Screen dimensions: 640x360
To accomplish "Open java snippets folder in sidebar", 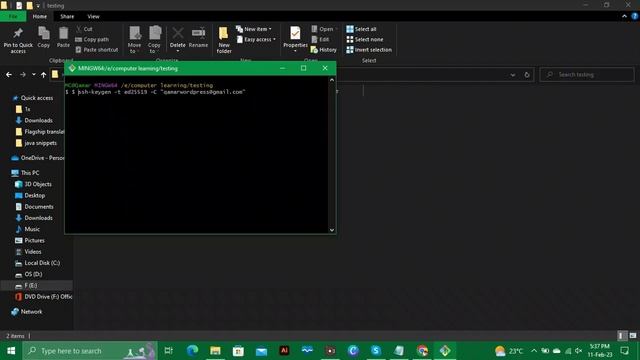I will [36, 143].
